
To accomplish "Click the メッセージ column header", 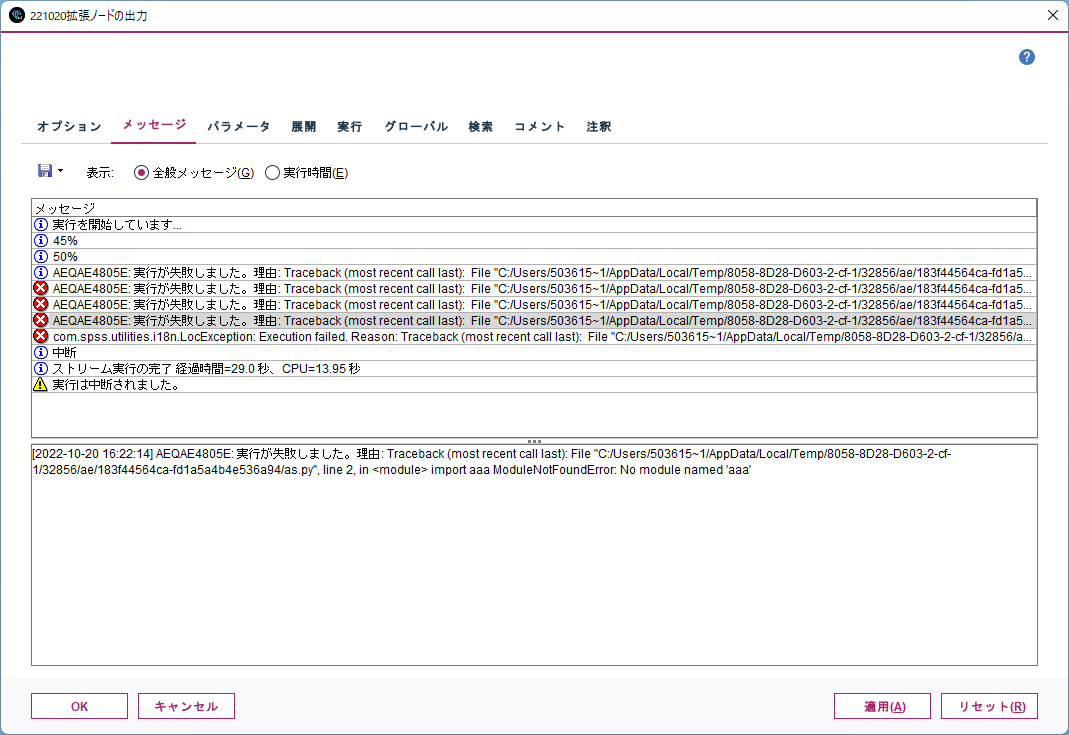I will (534, 208).
